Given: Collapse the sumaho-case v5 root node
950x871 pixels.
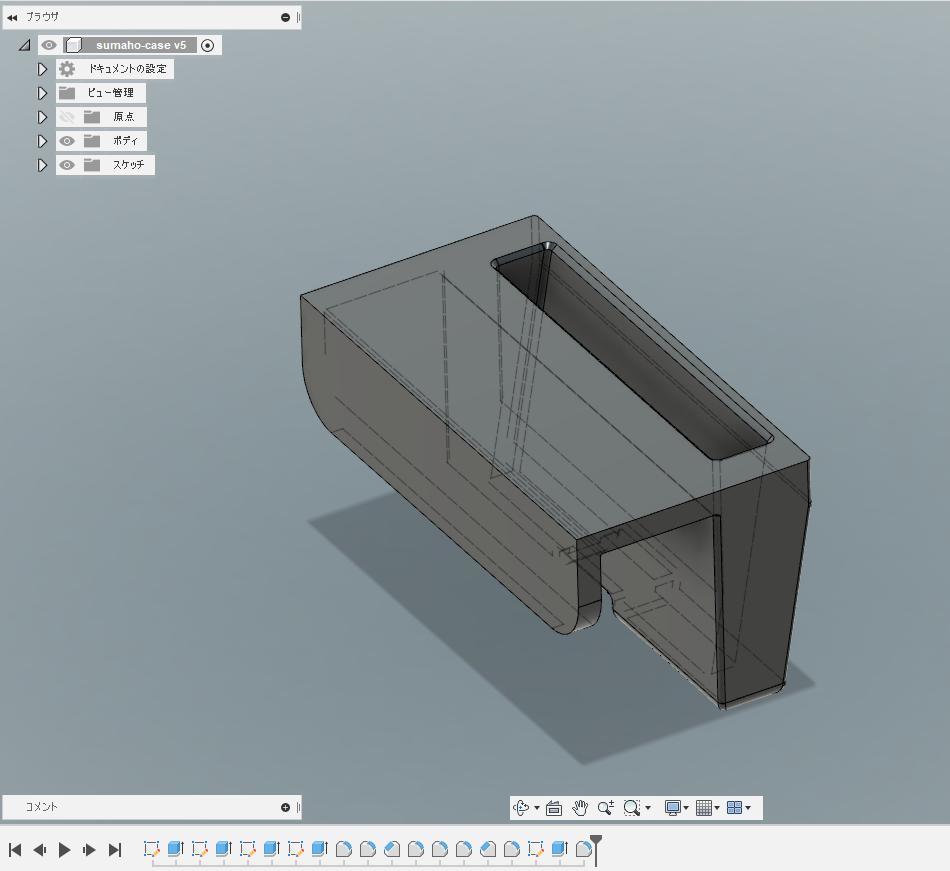Looking at the screenshot, I should [25, 45].
